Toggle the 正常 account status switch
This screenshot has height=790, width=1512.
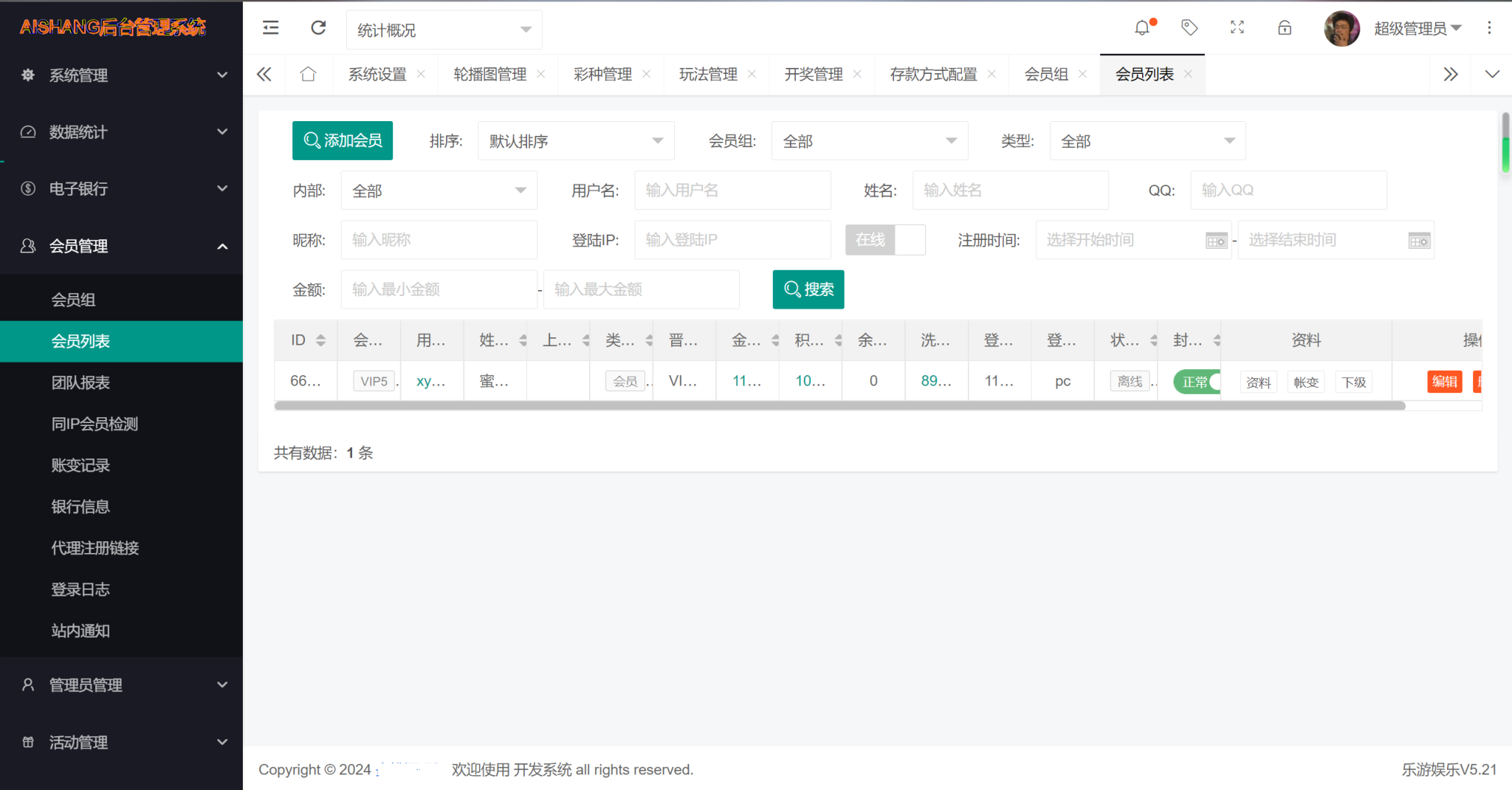(1196, 382)
